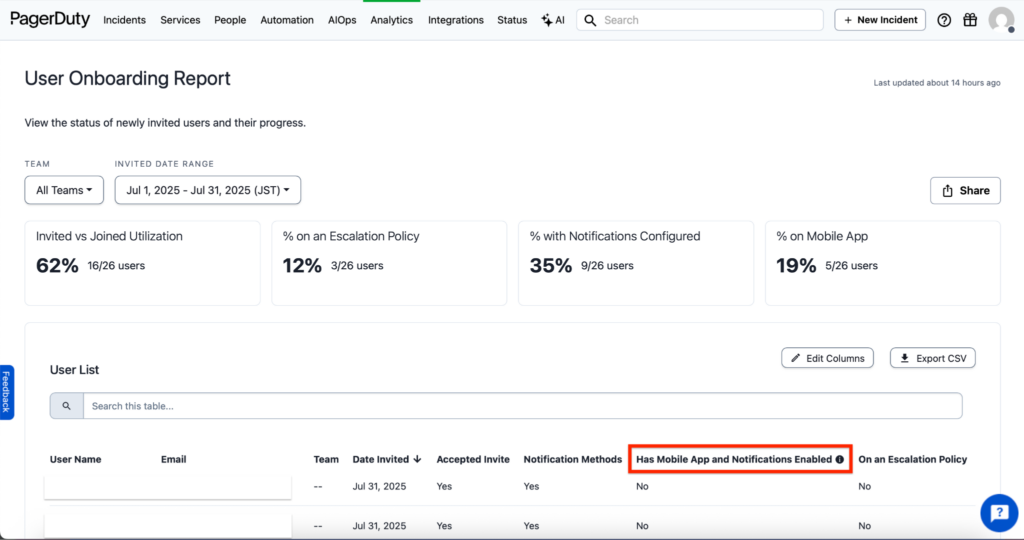This screenshot has height=540, width=1024.
Task: Open the Edit Columns button
Action: pyautogui.click(x=827, y=358)
